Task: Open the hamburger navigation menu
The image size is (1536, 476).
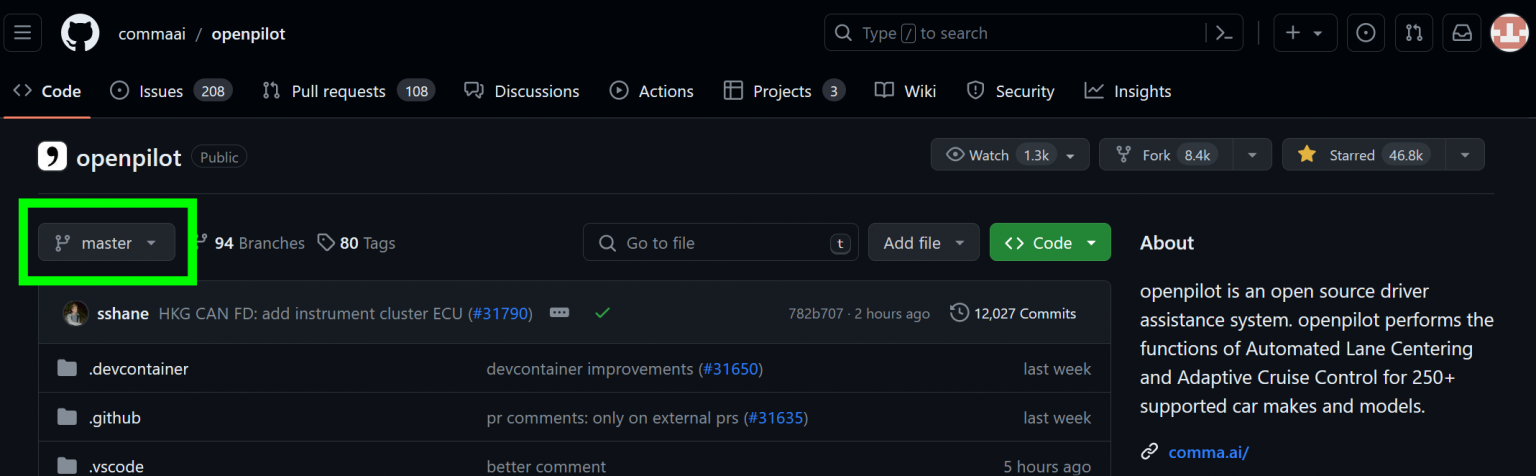Action: [x=22, y=33]
